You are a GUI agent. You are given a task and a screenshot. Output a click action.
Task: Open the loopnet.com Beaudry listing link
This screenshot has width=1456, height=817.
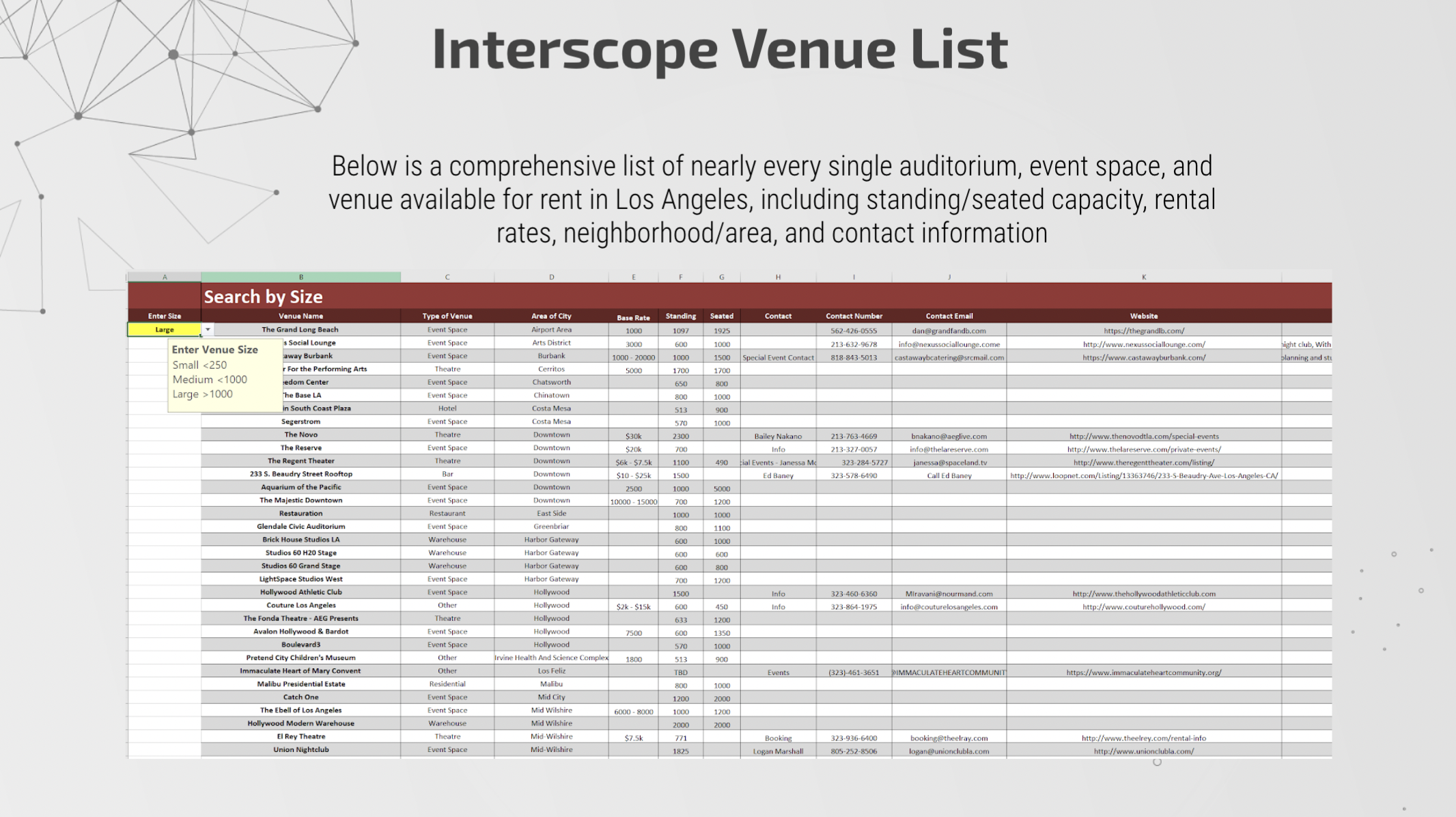coord(1144,475)
